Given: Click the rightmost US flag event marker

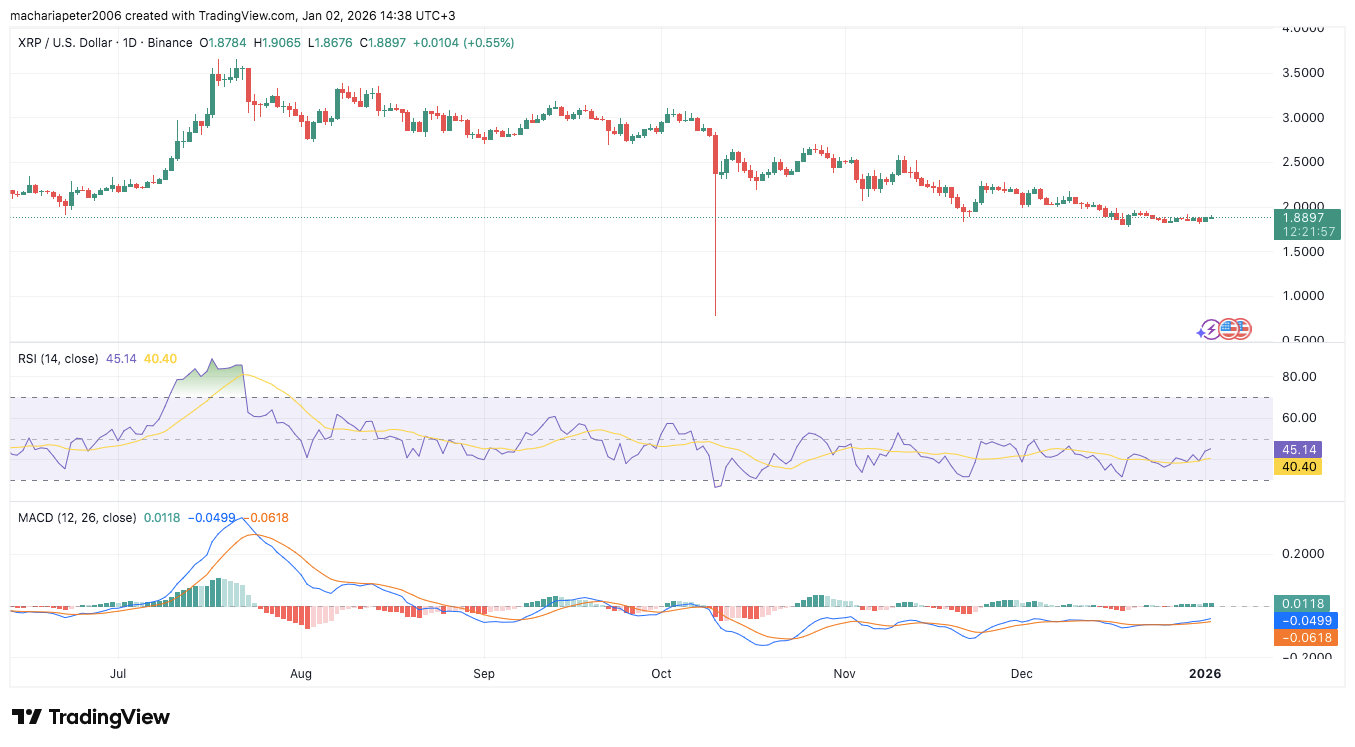Looking at the screenshot, I should click(1242, 329).
